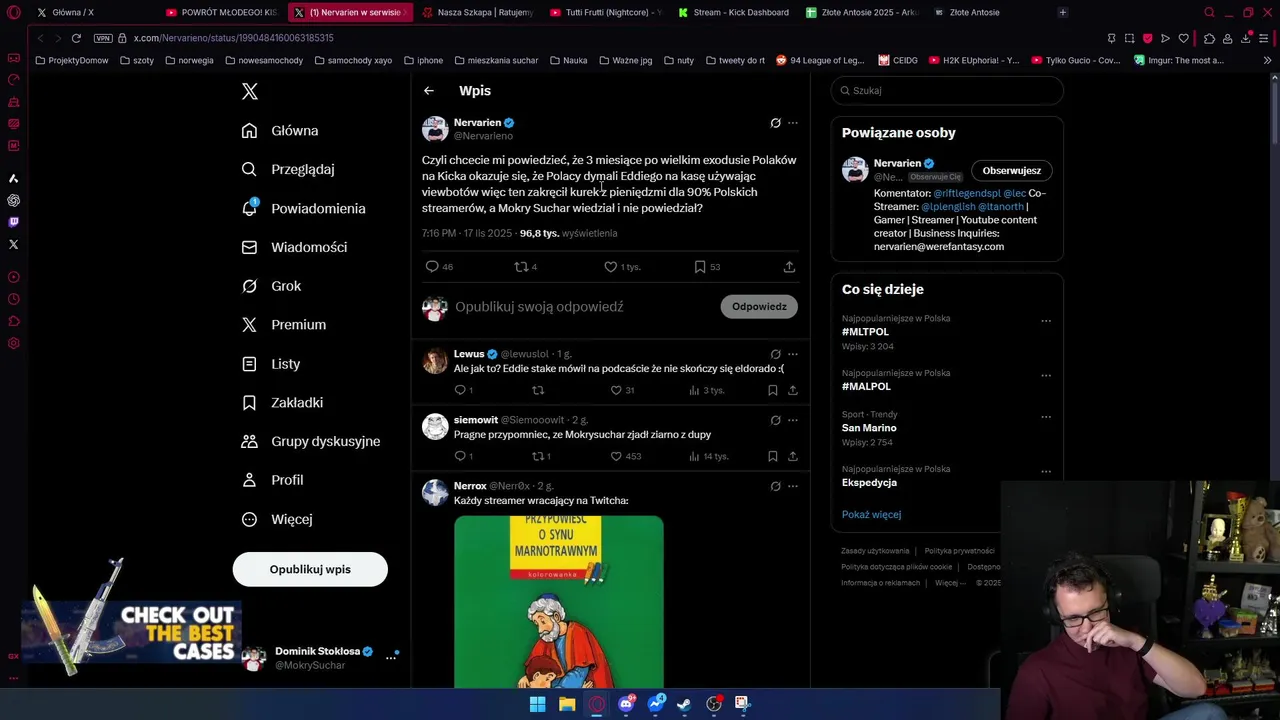Open Wiadomości in the X sidebar
This screenshot has width=1280, height=720.
coord(295,247)
